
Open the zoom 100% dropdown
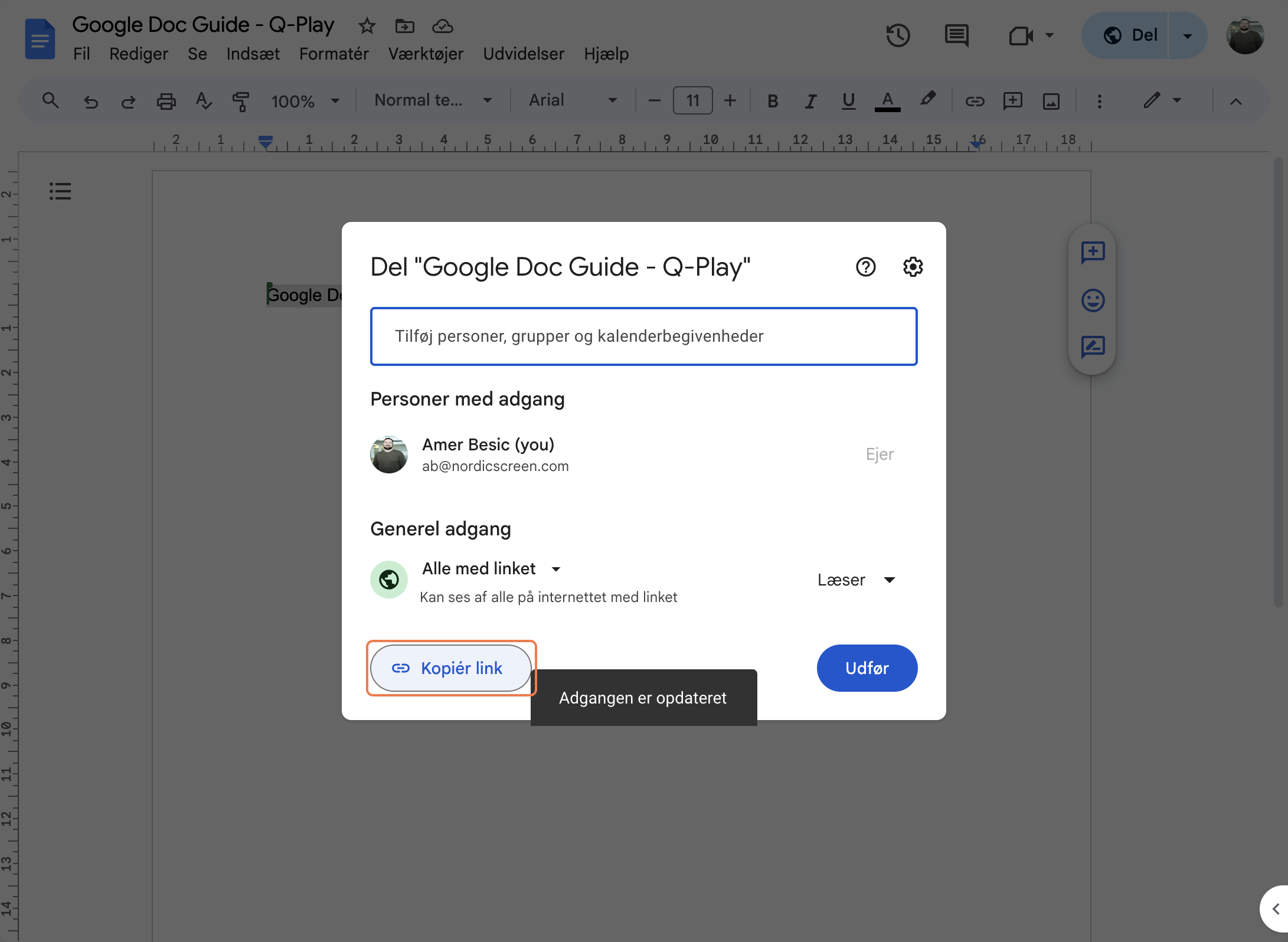pyautogui.click(x=305, y=102)
